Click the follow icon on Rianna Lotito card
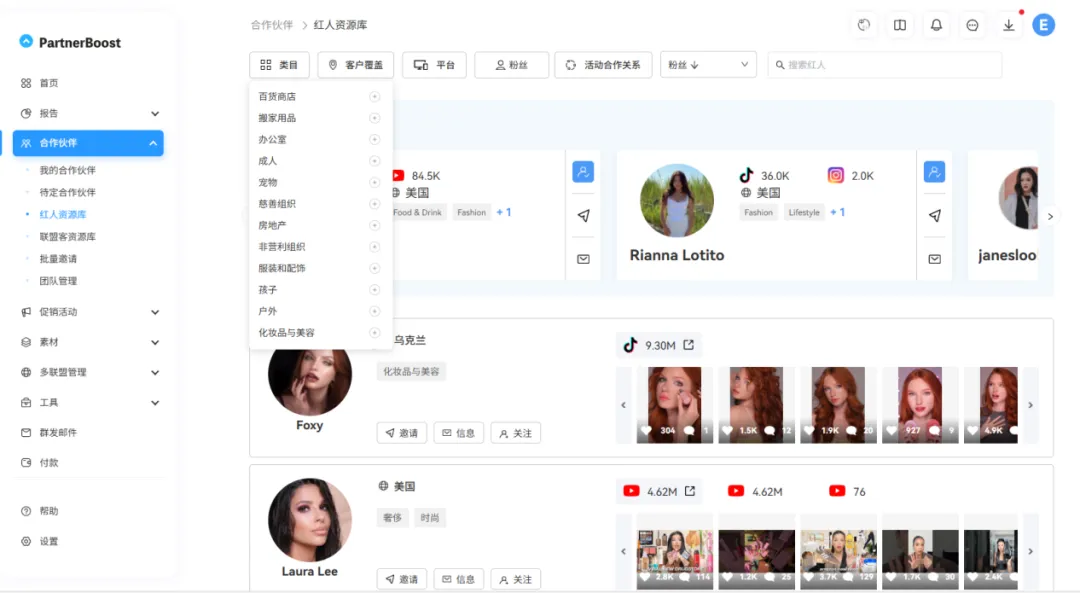The height and width of the screenshot is (593, 1080). pos(934,171)
